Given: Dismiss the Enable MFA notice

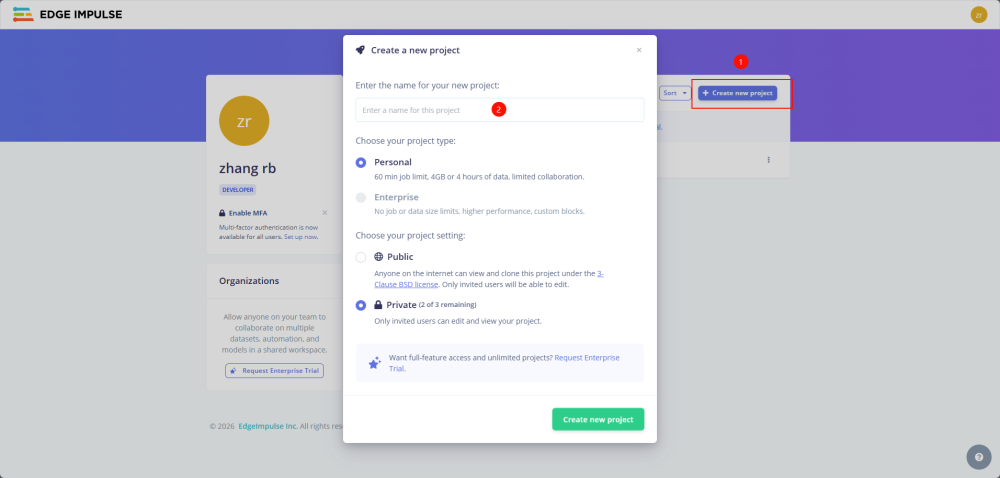Looking at the screenshot, I should click(324, 213).
